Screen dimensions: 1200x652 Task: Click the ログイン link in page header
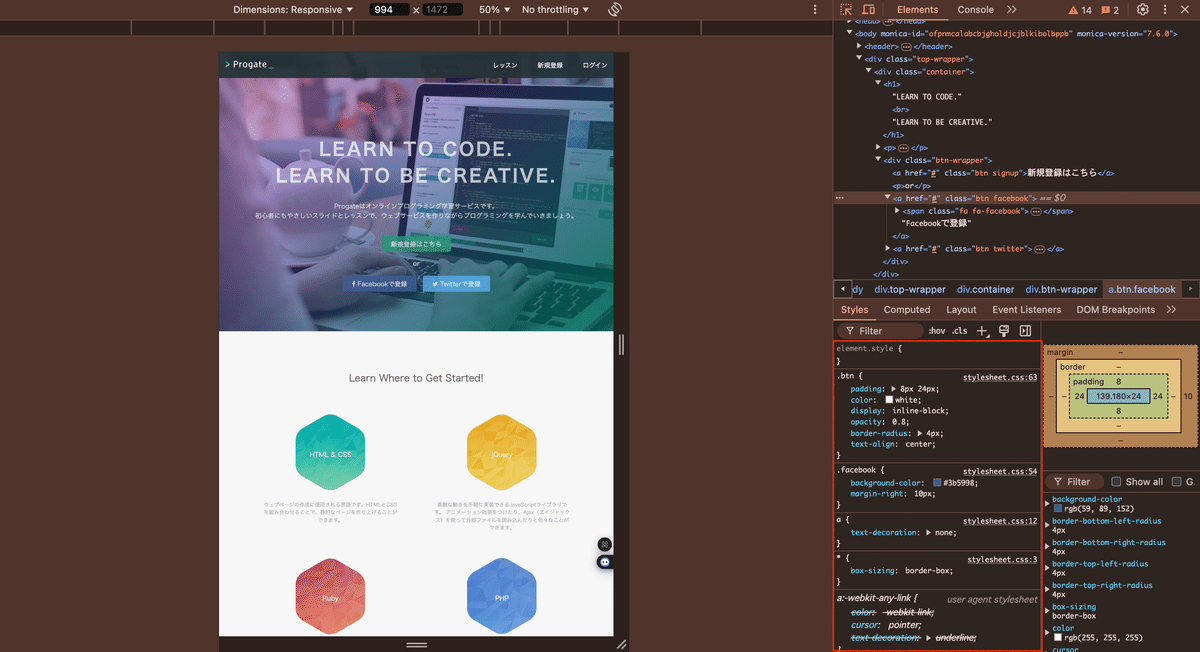595,65
